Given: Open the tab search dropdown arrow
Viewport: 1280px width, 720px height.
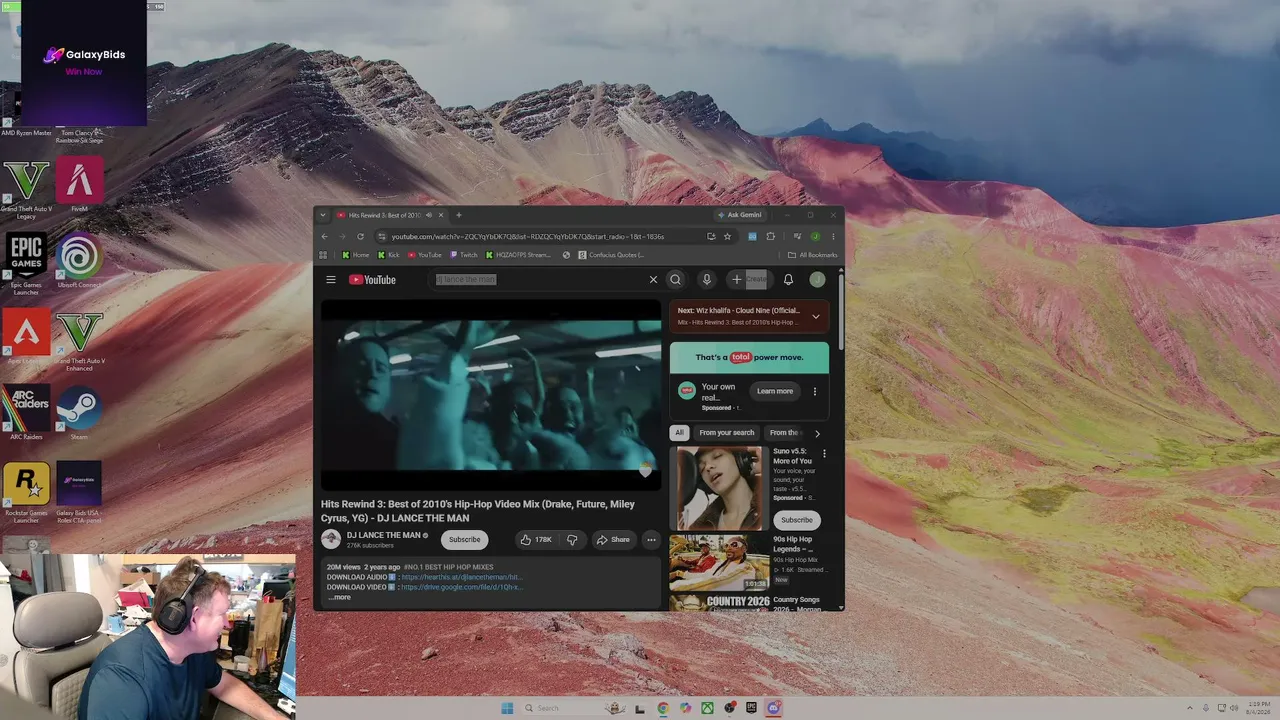Looking at the screenshot, I should click(x=322, y=215).
